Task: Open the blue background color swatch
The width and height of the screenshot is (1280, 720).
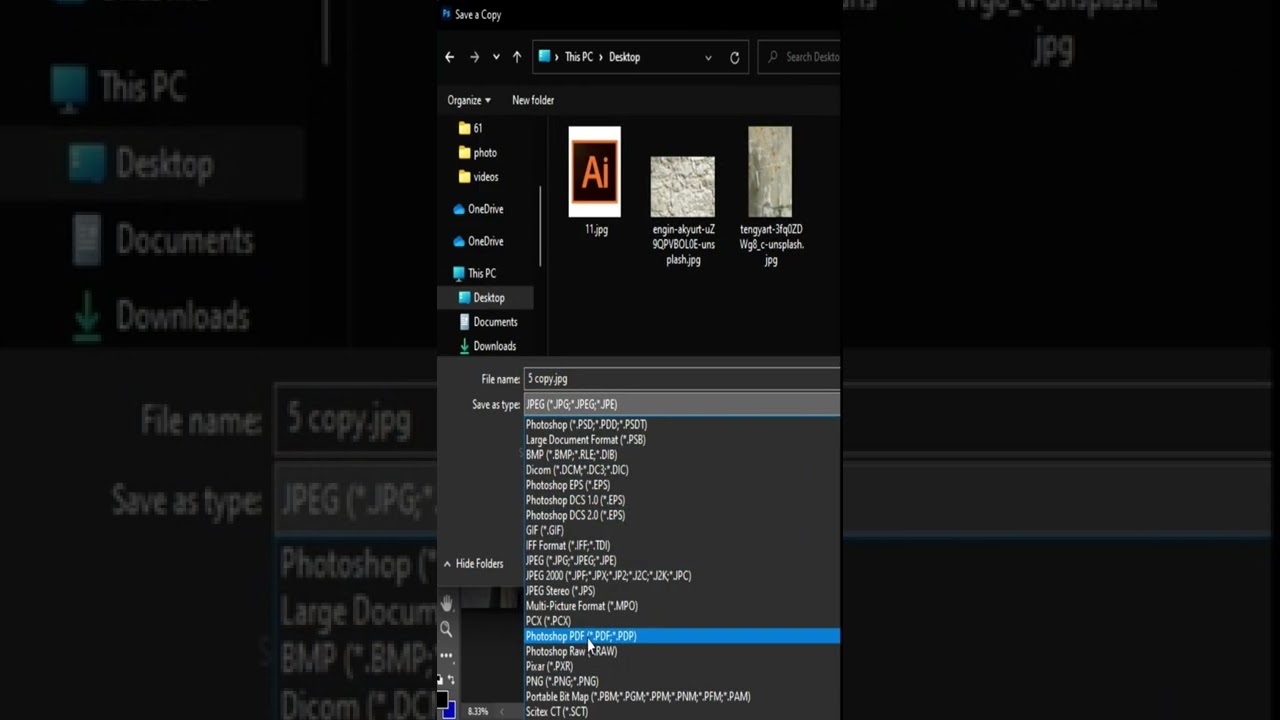Action: click(450, 710)
